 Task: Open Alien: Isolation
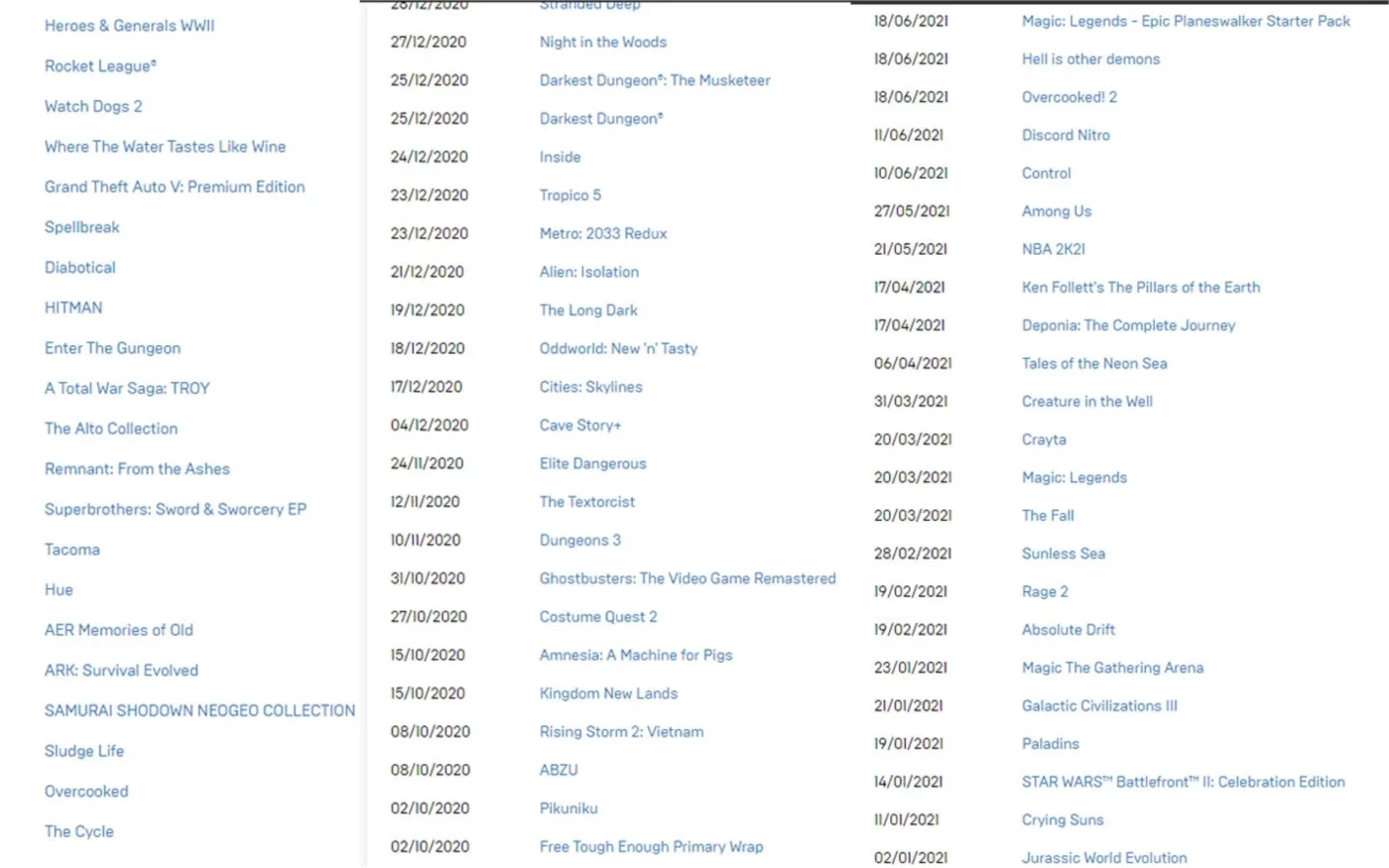pyautogui.click(x=589, y=272)
